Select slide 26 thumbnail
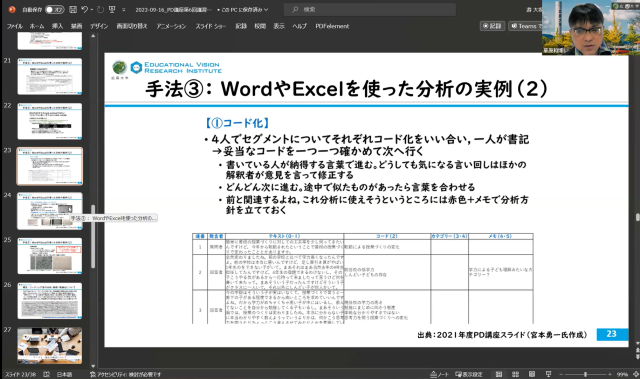This screenshot has height=379, width=640. click(50, 301)
